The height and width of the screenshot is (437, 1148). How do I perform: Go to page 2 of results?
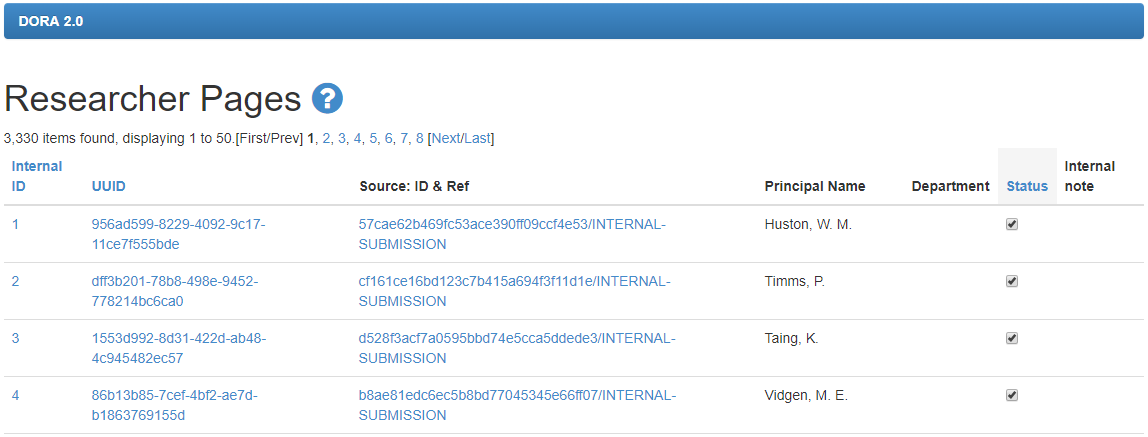pos(327,138)
